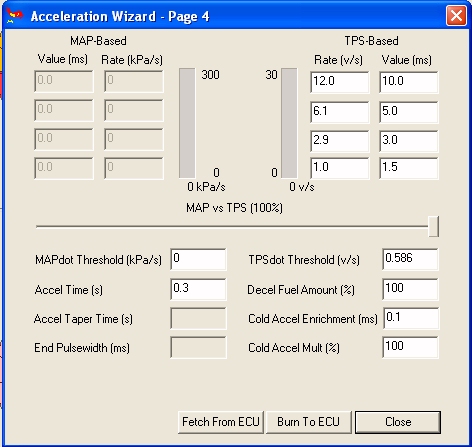Click the Cold Accel Enrichment field
Screen dimensions: 472x447
411,318
